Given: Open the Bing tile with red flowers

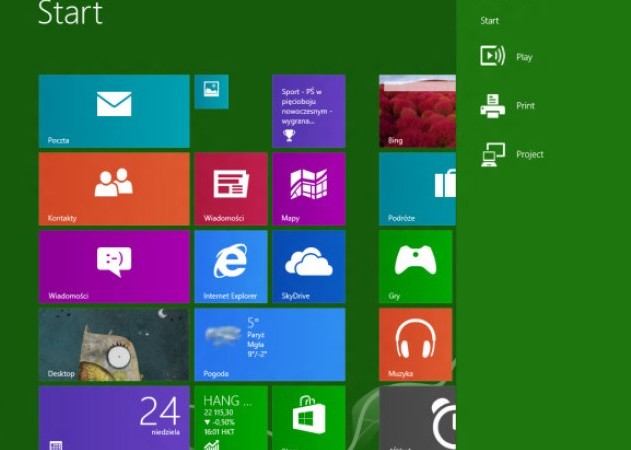Looking at the screenshot, I should pos(417,111).
